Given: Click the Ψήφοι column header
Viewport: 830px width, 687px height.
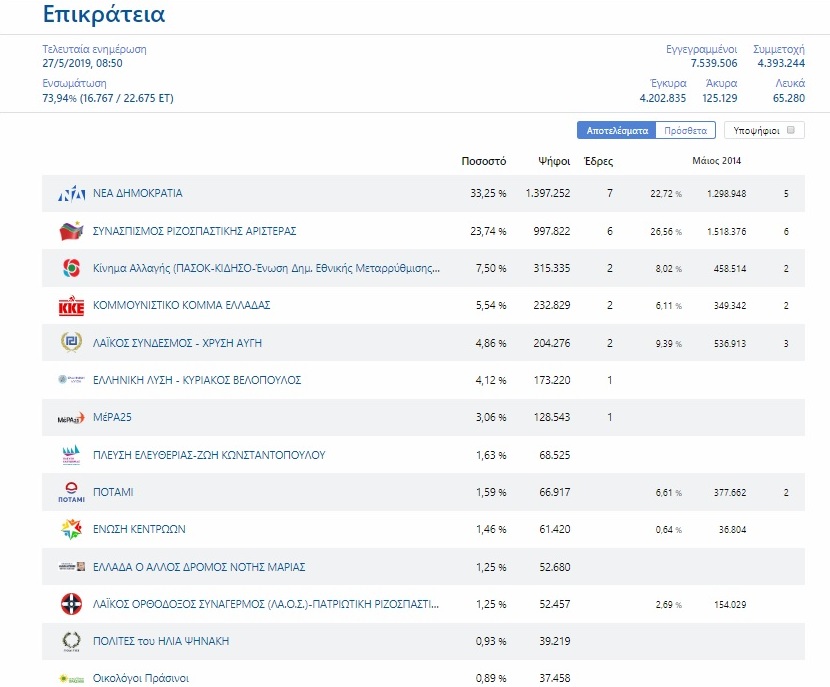Looking at the screenshot, I should coord(554,161).
